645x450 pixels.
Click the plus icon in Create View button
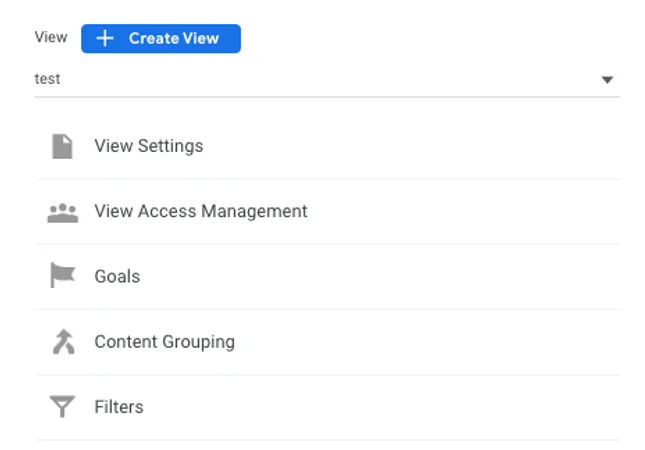104,38
